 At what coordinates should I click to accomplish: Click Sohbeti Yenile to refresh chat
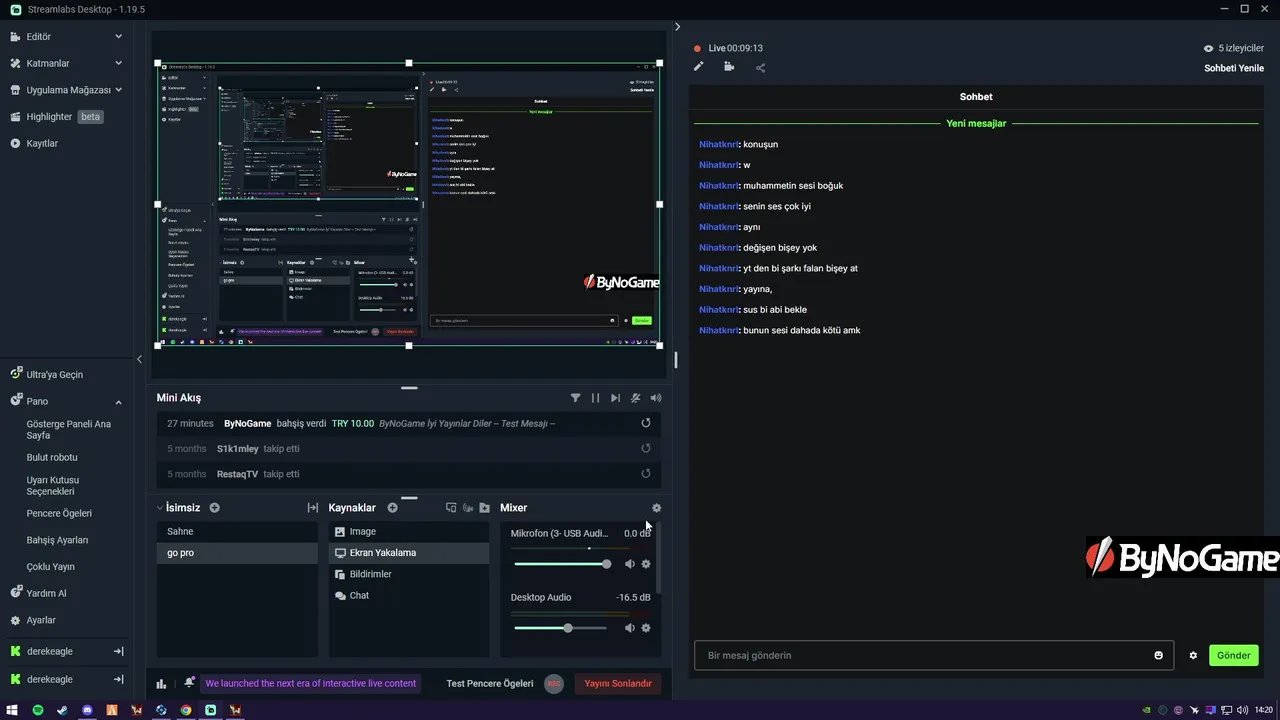(1234, 68)
